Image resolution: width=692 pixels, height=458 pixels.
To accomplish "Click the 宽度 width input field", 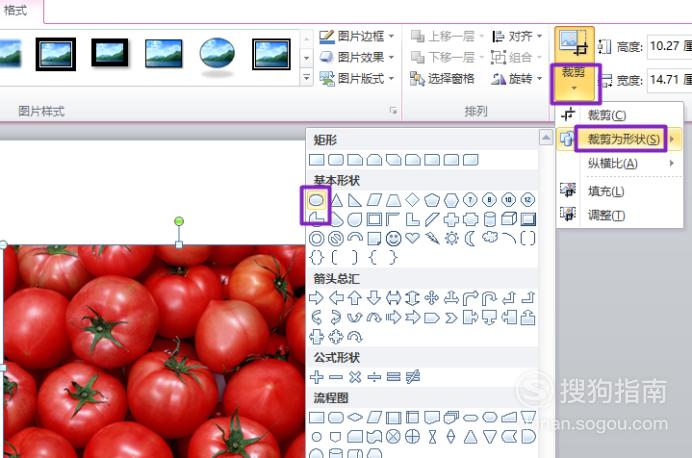I will click(669, 80).
